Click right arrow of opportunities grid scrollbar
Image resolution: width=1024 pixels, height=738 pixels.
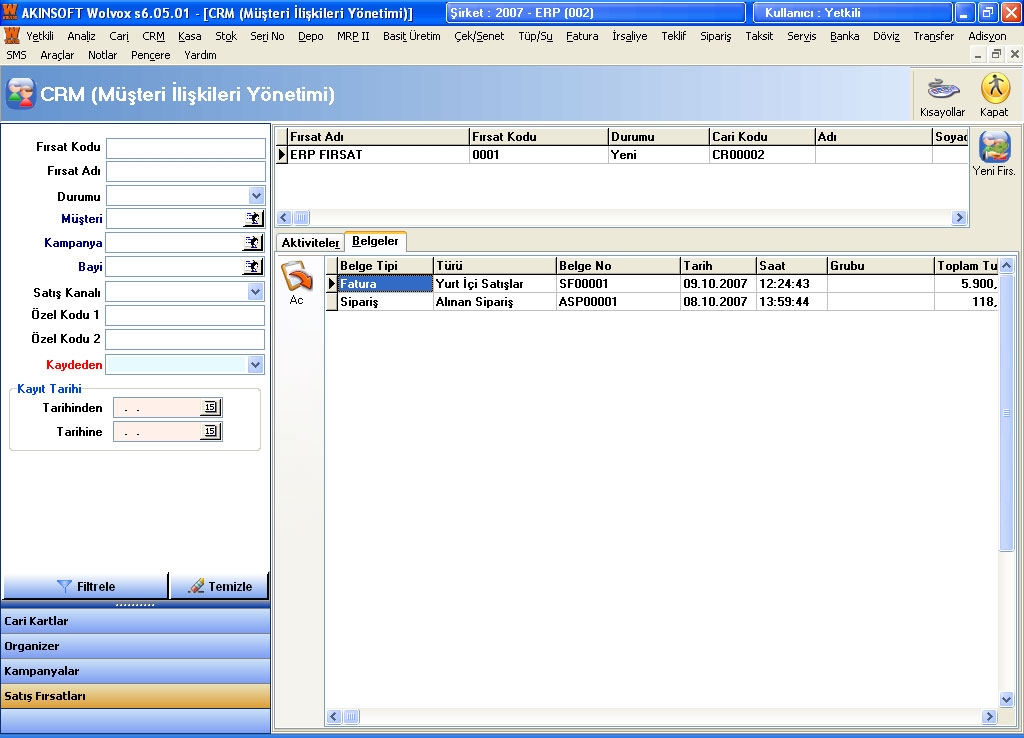click(x=959, y=217)
